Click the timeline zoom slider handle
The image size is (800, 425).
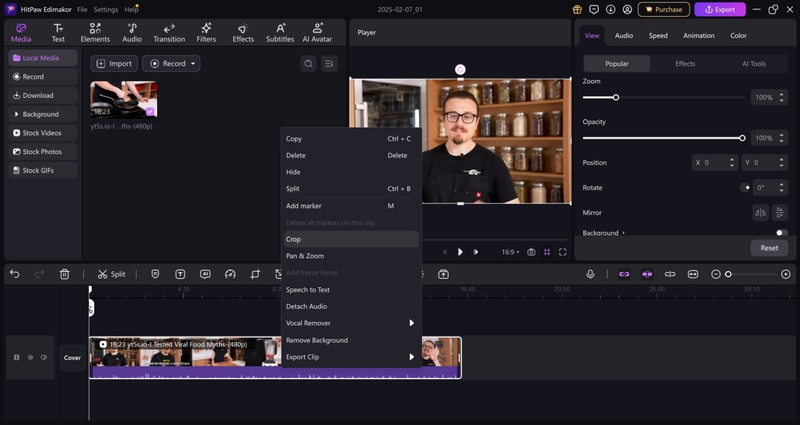coord(728,274)
